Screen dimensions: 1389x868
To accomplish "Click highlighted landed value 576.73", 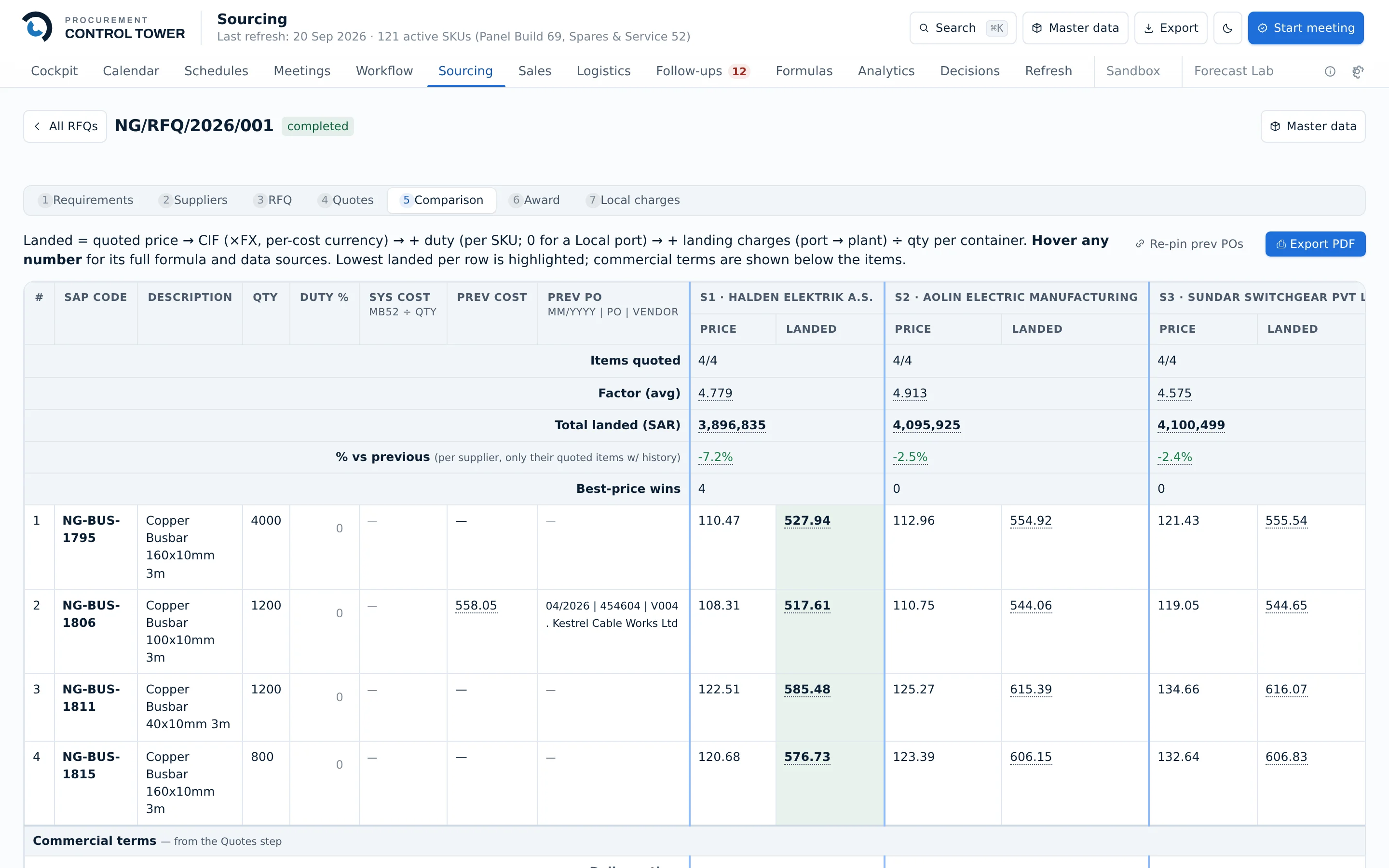I will click(x=807, y=757).
